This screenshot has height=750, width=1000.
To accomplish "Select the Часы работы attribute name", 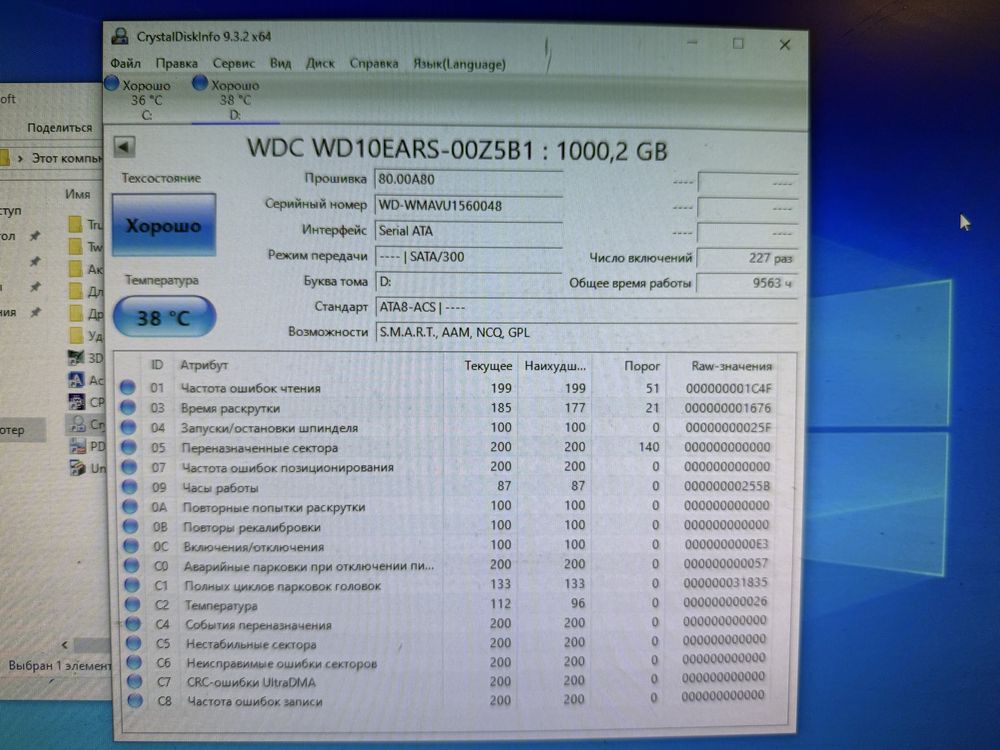I will pyautogui.click(x=220, y=488).
